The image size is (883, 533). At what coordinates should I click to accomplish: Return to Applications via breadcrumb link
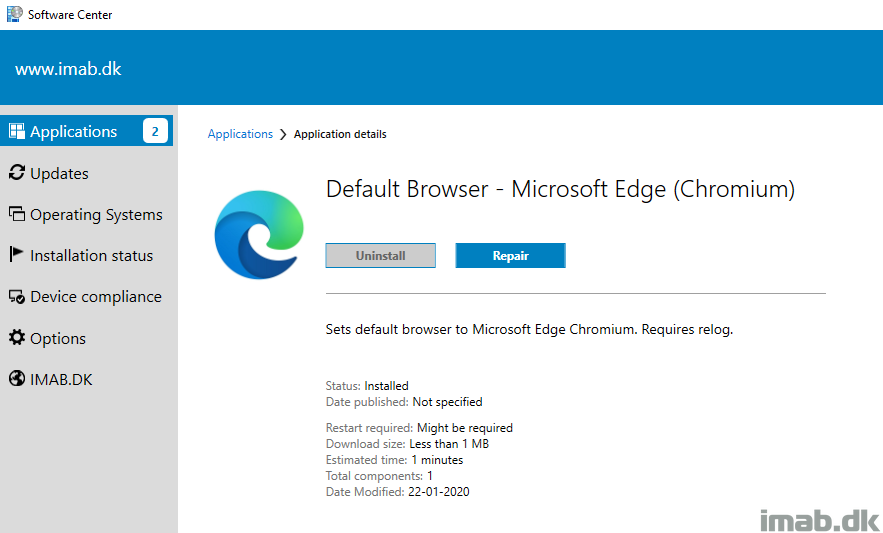coord(240,134)
